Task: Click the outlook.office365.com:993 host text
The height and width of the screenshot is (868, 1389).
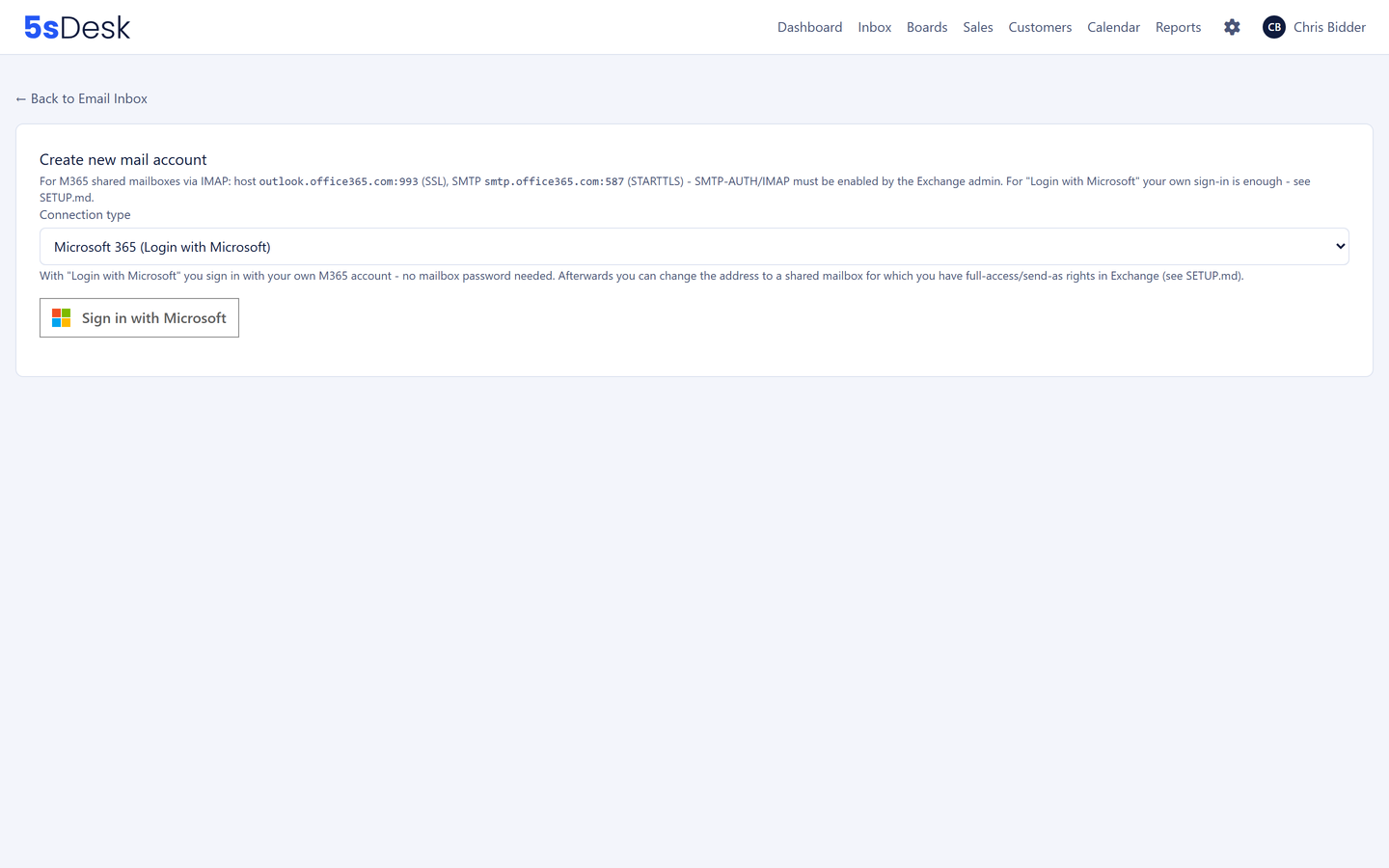Action: click(339, 181)
